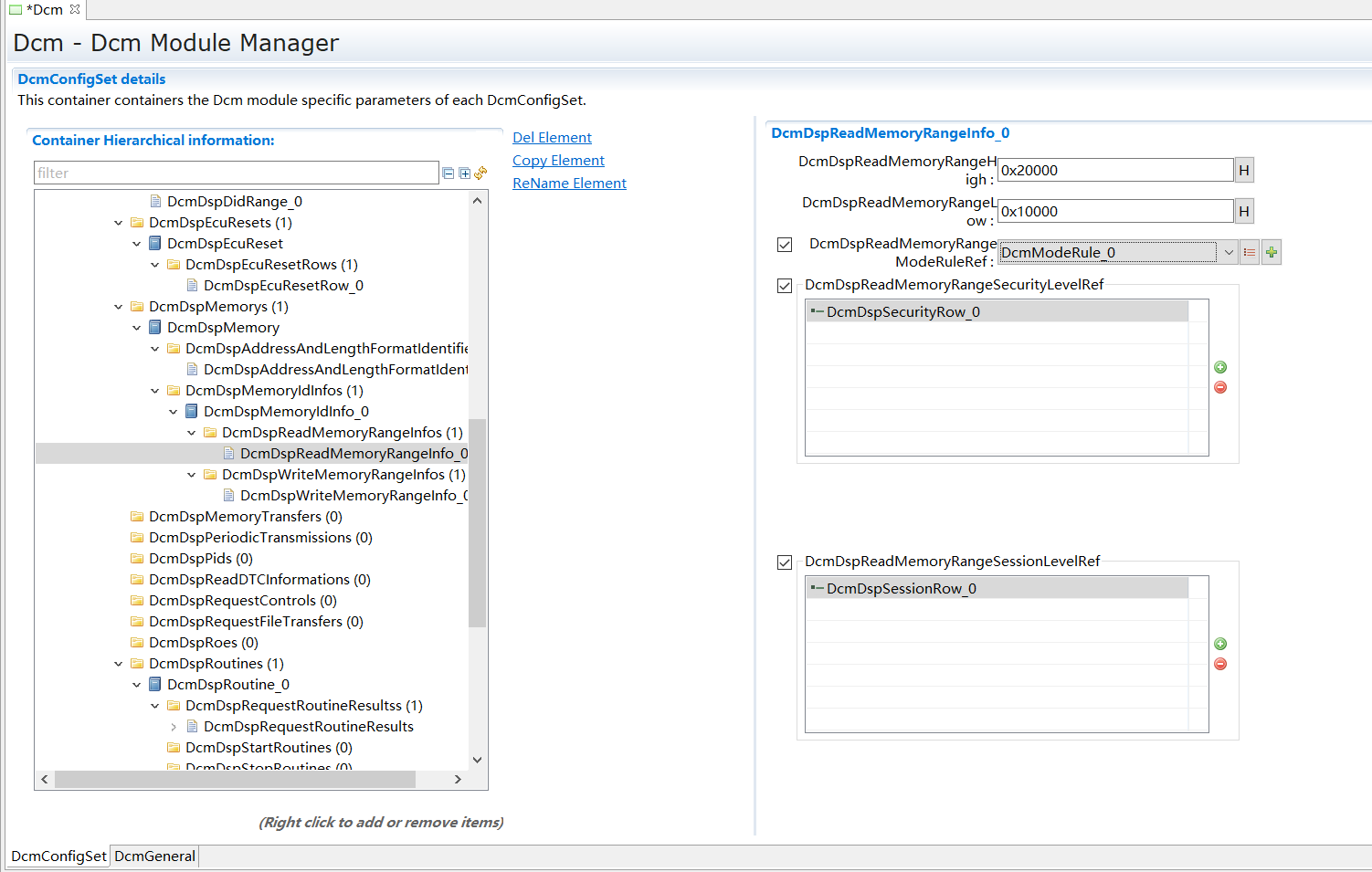
Task: Click the tree filter text field
Action: [236, 173]
